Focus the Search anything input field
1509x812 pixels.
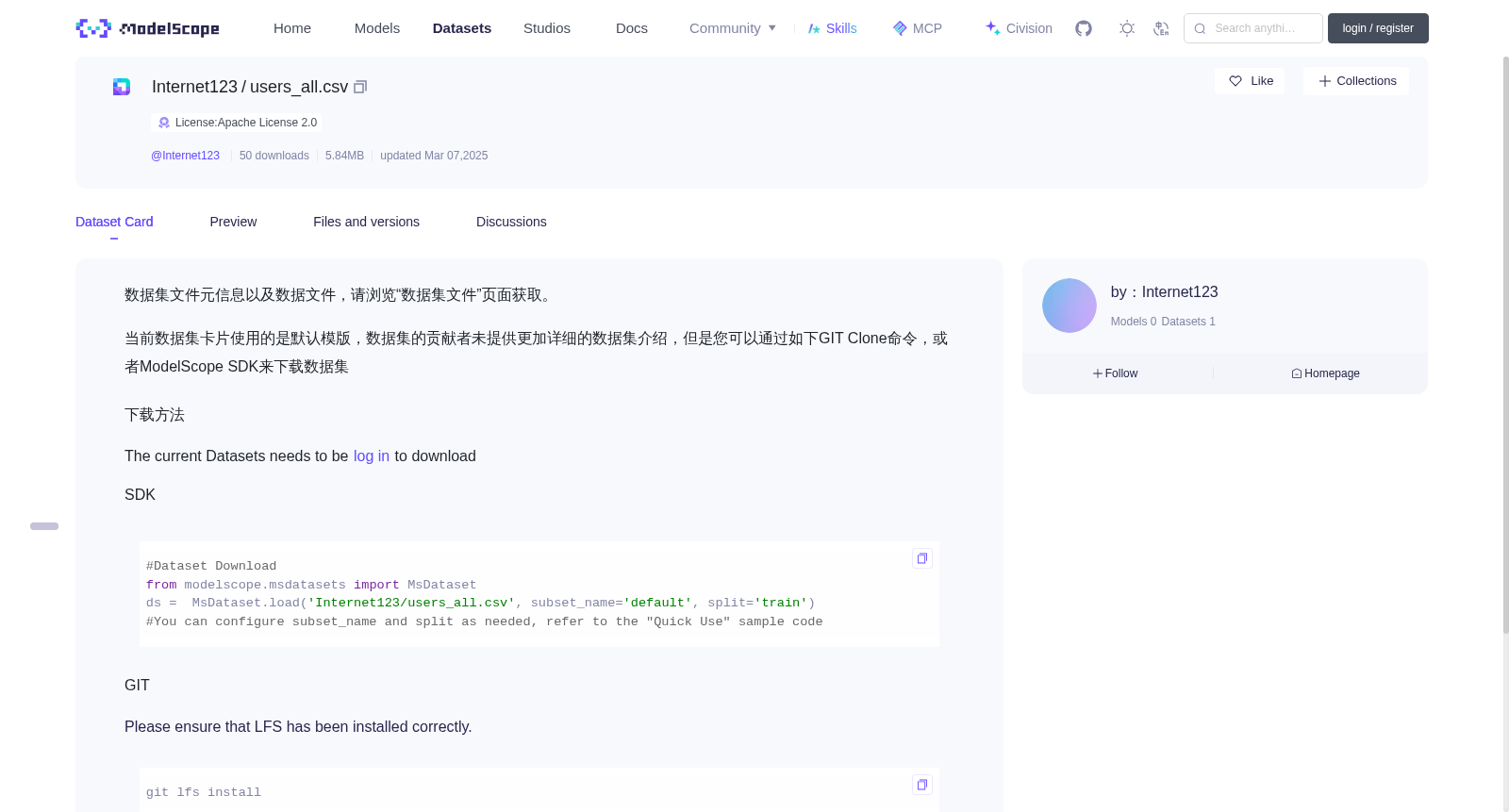1253,28
